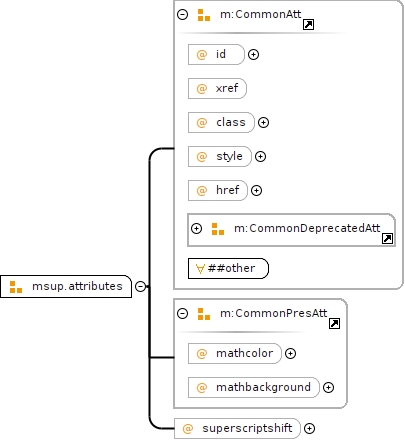405x444 pixels.
Task: Collapse the m:CommonAtt group
Action: tap(183, 15)
